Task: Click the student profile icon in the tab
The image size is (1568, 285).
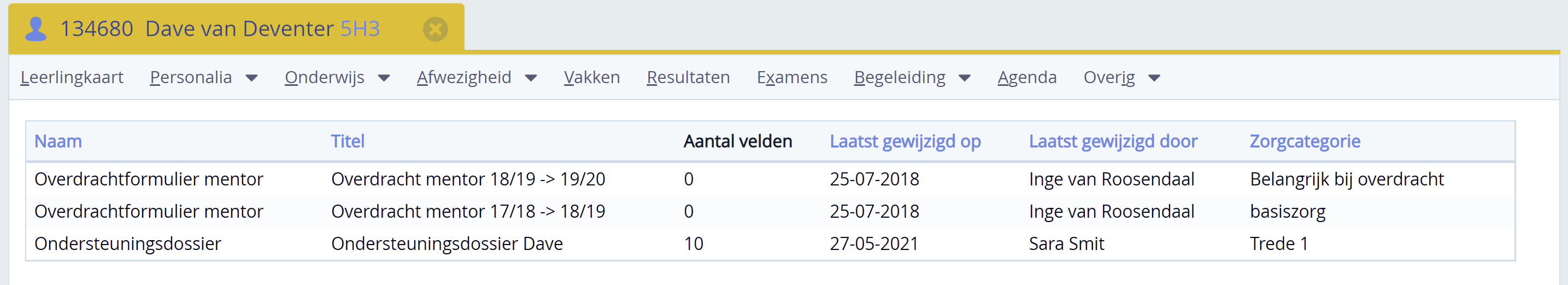Action: coord(36,28)
